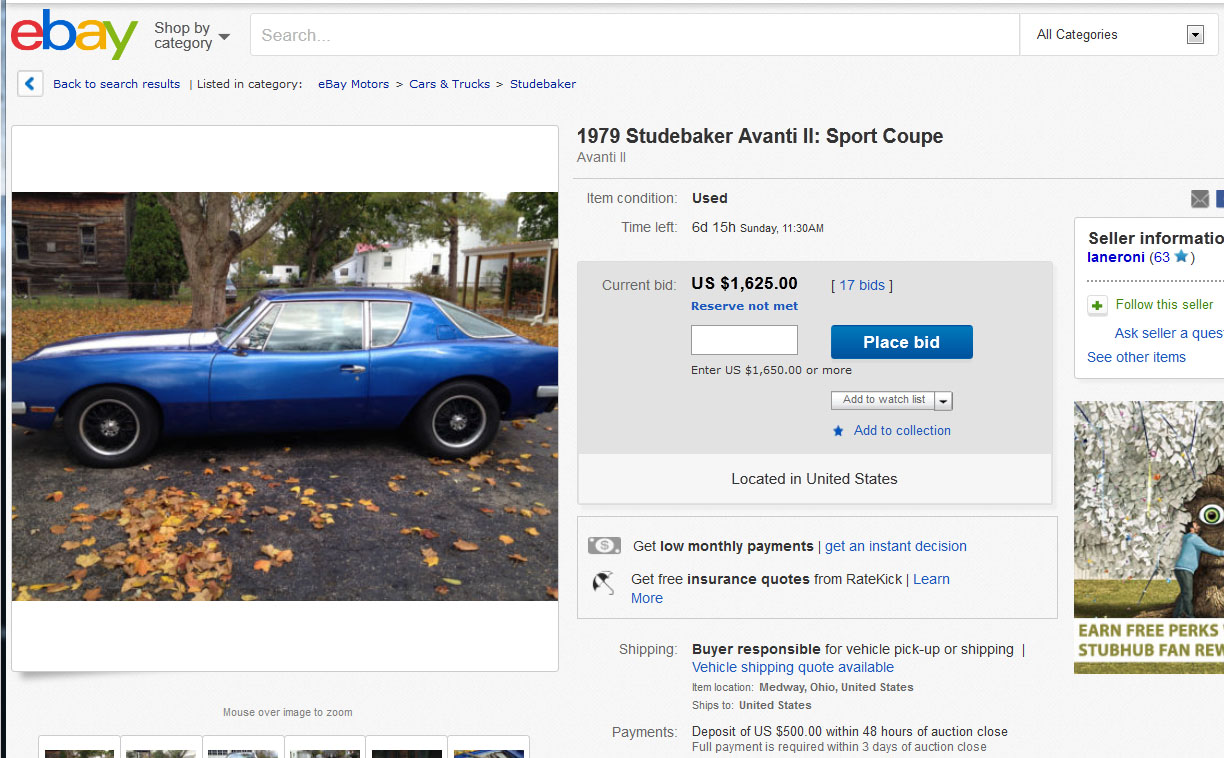1224x758 pixels.
Task: Open the eBay Motors breadcrumb
Action: (x=353, y=84)
